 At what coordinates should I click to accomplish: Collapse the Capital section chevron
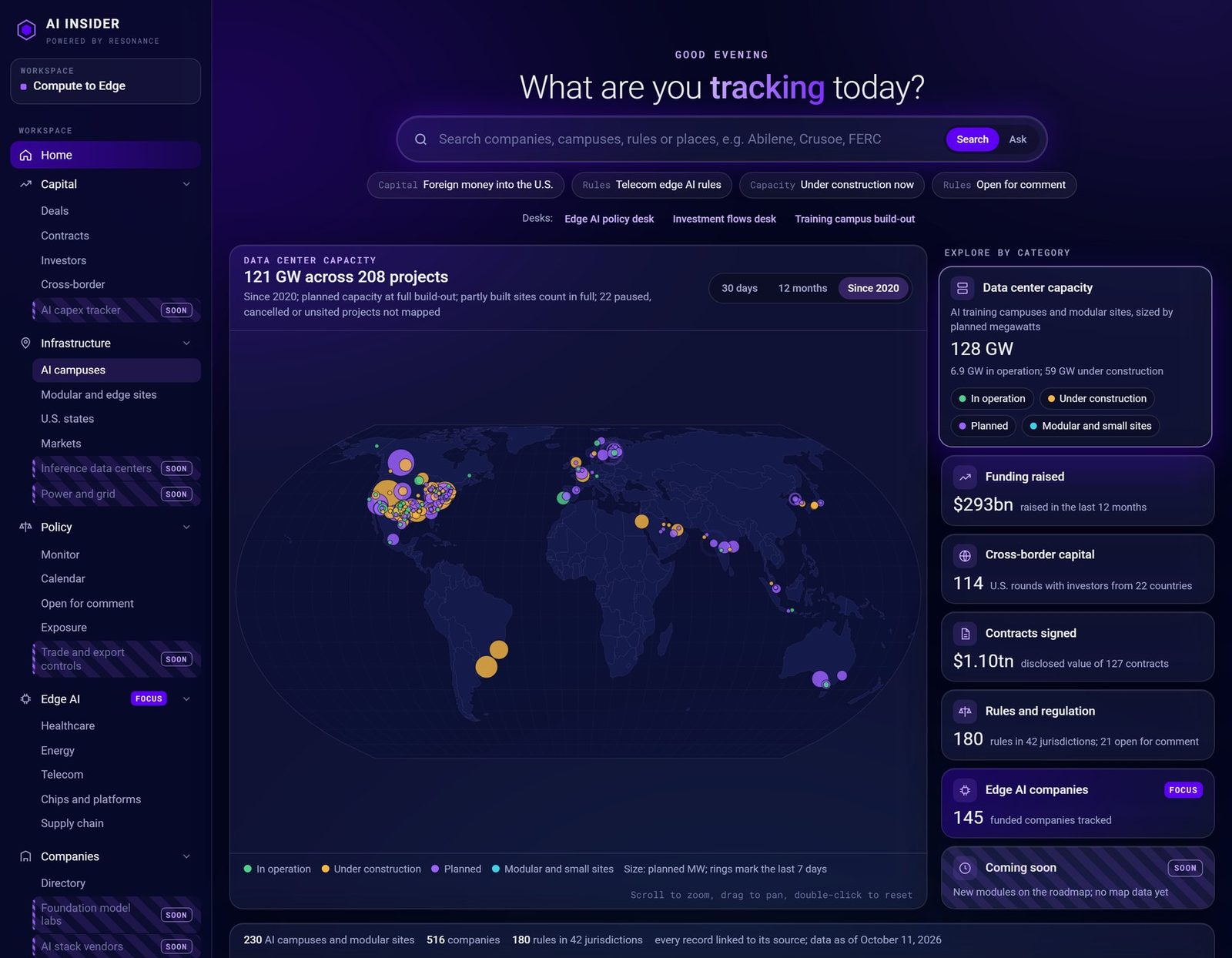tap(186, 184)
